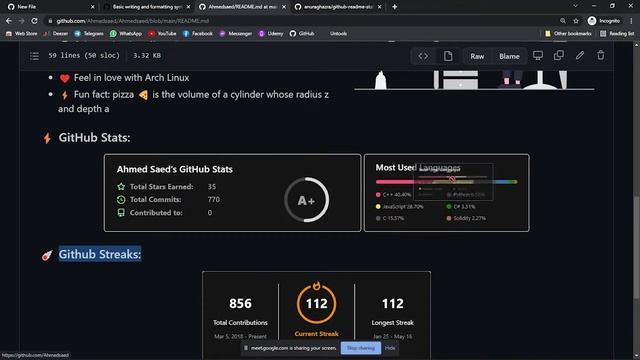Click the 112 Current Streak ring
Screen dimensions: 640x360
(316, 303)
